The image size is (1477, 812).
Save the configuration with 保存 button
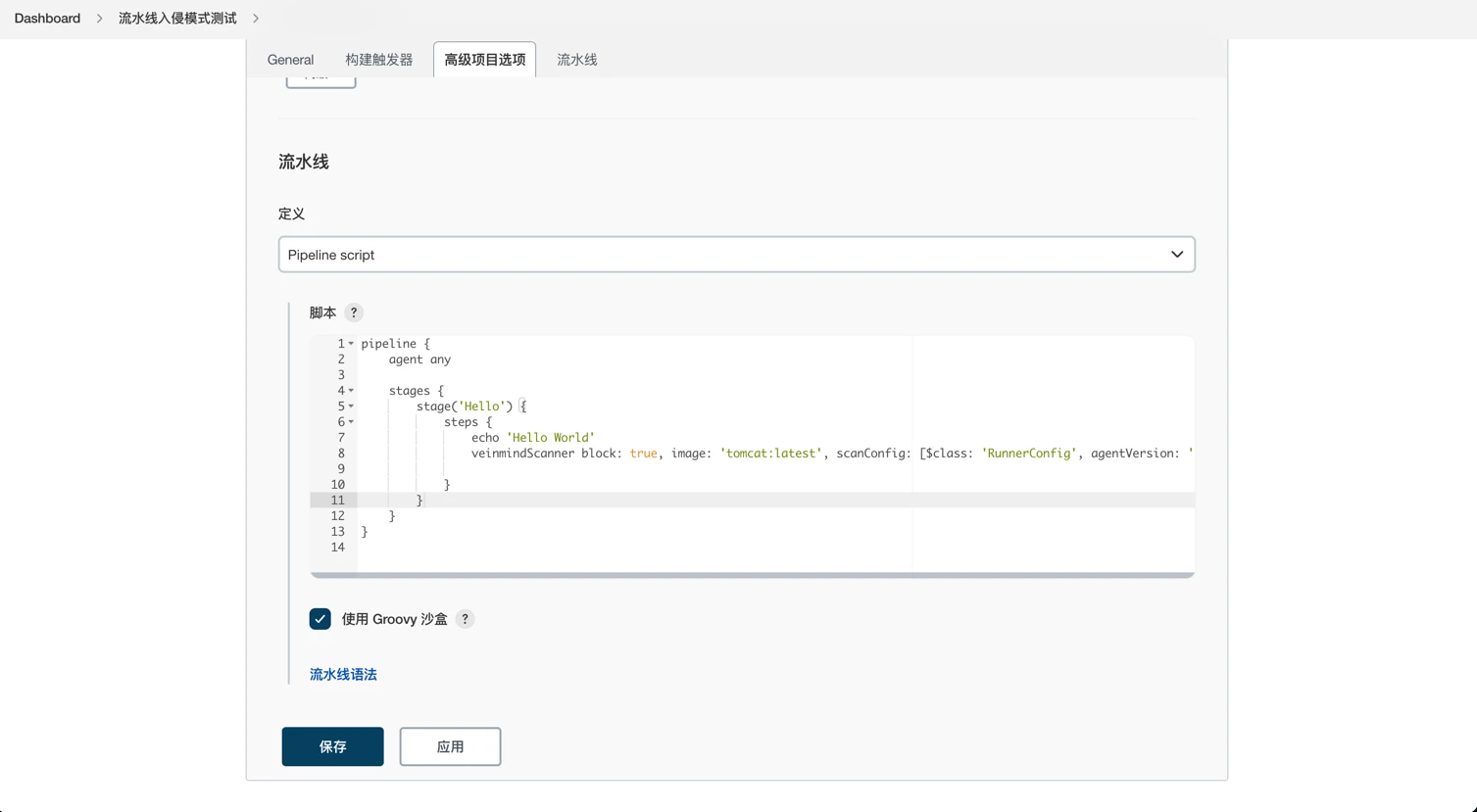tap(333, 746)
